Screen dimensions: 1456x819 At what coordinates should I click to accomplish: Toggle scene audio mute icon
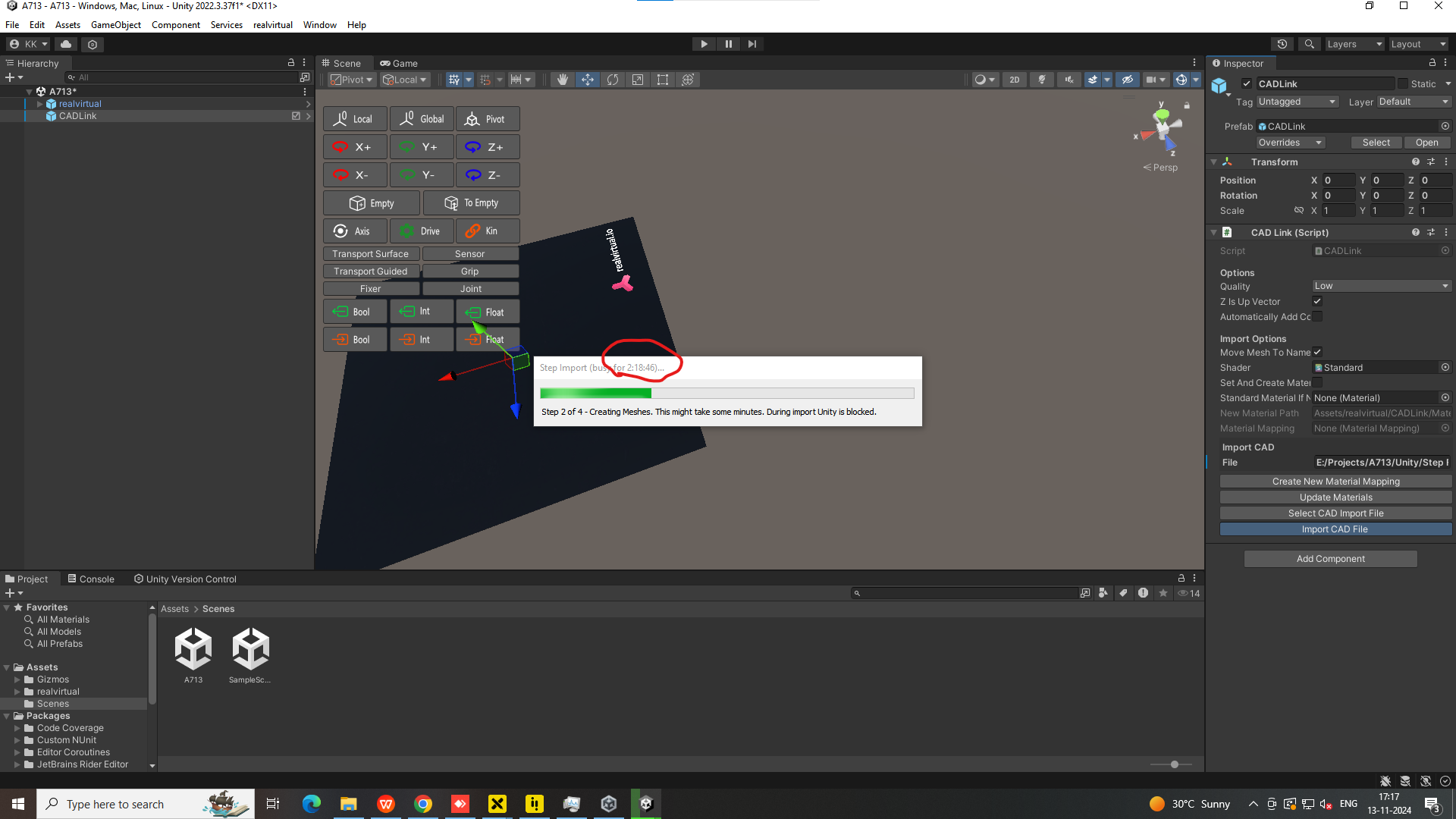(1069, 80)
